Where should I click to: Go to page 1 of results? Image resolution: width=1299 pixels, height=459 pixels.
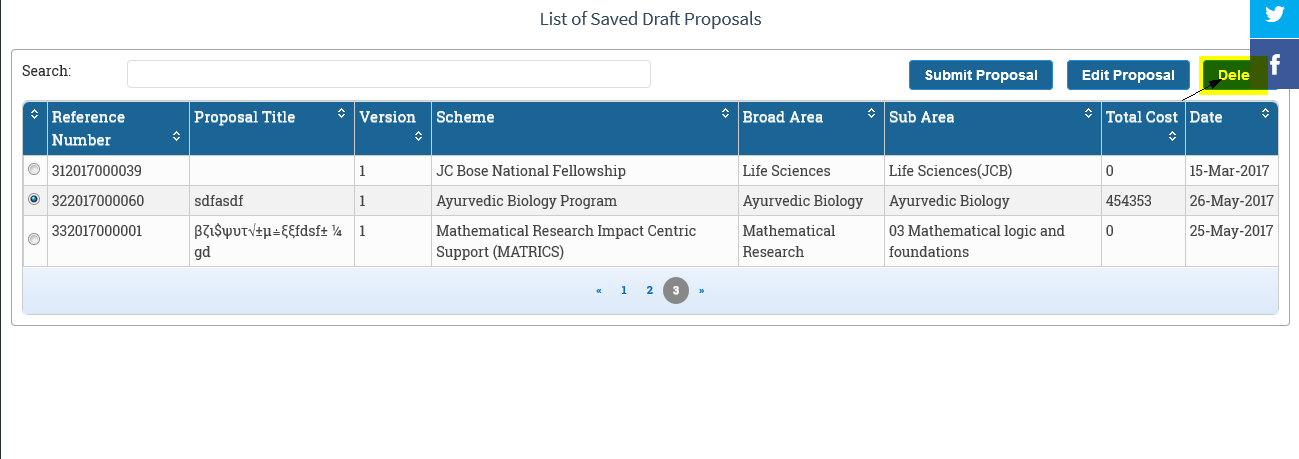(x=624, y=290)
